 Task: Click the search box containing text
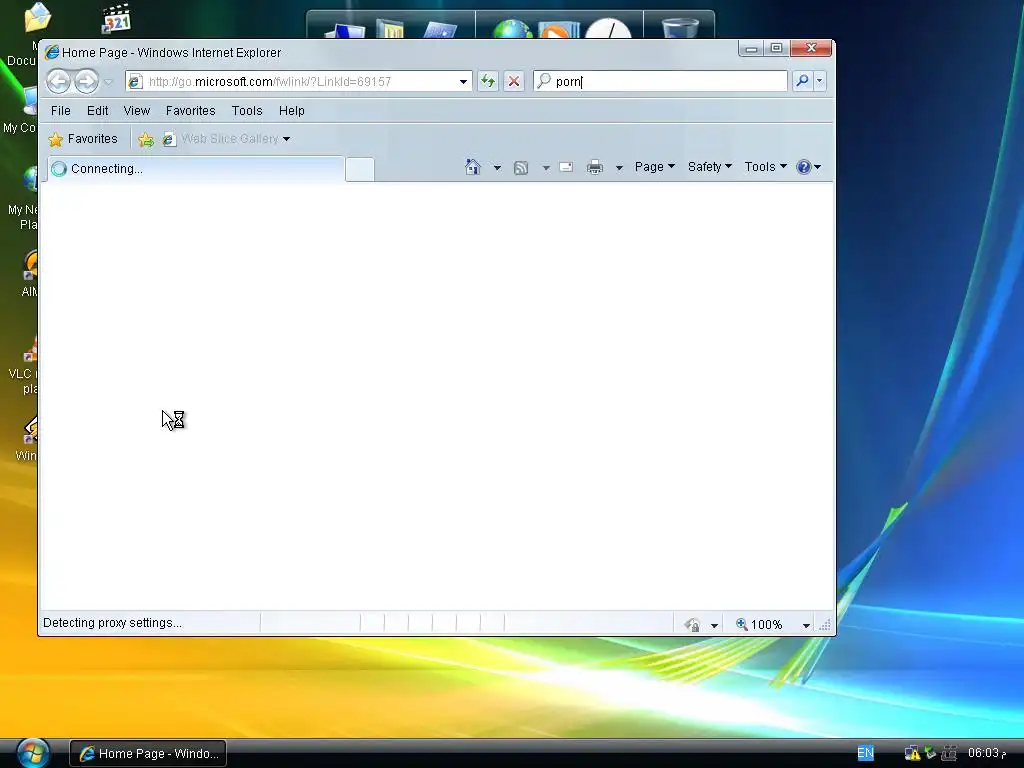pyautogui.click(x=660, y=82)
